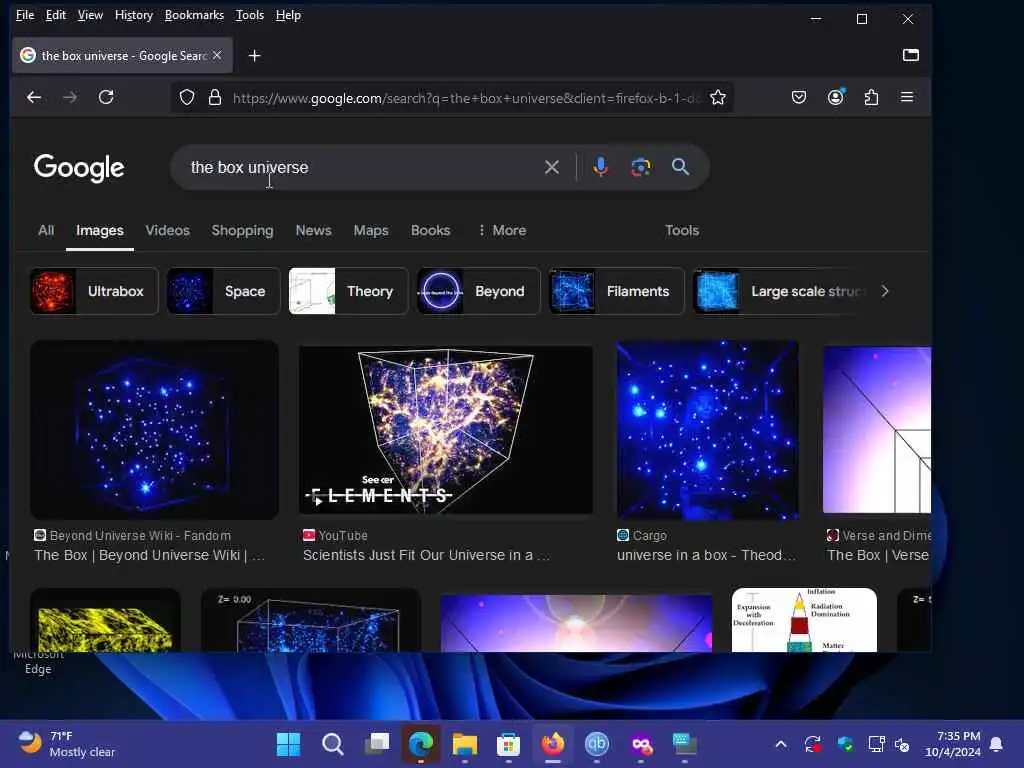Go back using the browser back arrow
The image size is (1024, 768).
click(x=34, y=97)
